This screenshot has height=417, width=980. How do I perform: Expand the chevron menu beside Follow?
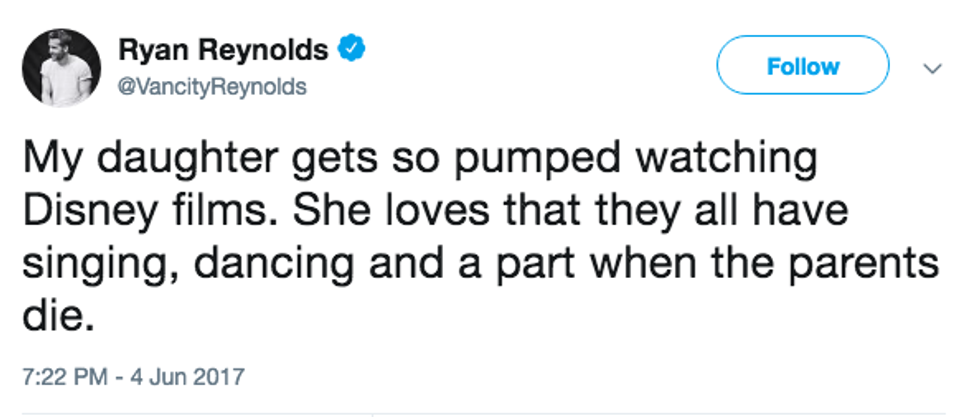pyautogui.click(x=932, y=69)
